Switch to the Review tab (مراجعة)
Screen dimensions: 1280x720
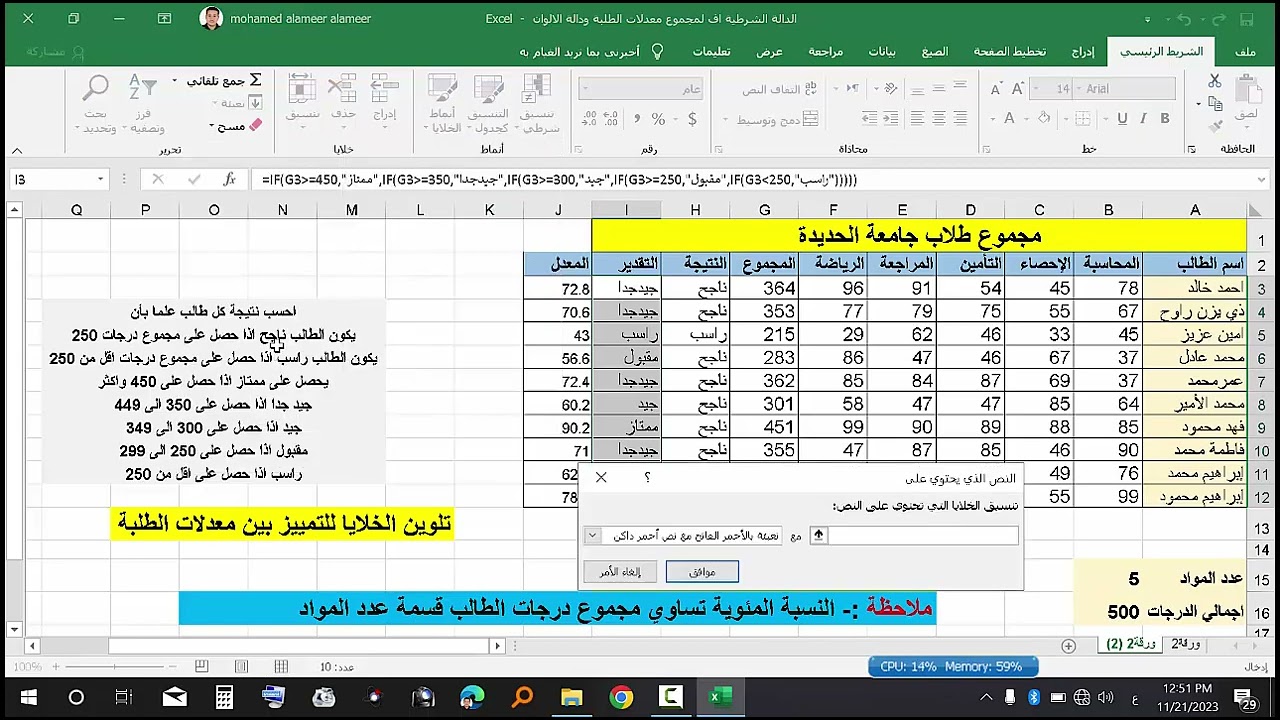tap(825, 51)
